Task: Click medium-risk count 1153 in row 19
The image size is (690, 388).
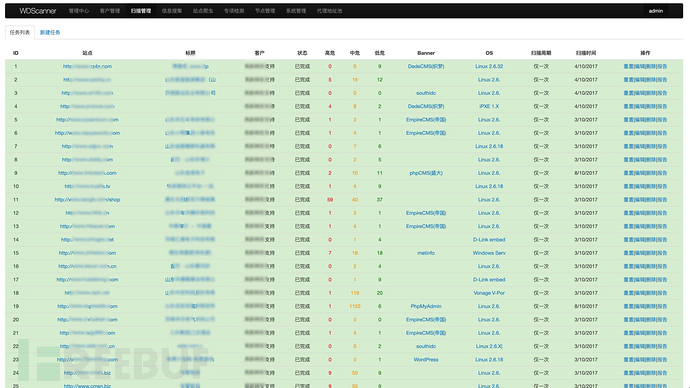Action: tap(355, 306)
